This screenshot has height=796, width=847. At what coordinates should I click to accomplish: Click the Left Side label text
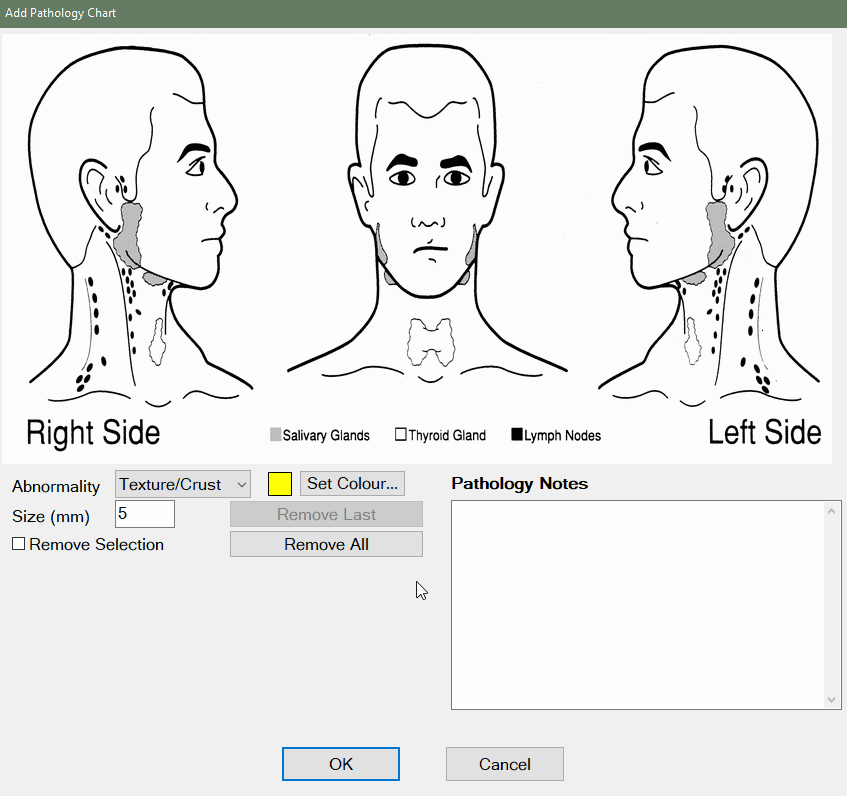tap(764, 433)
